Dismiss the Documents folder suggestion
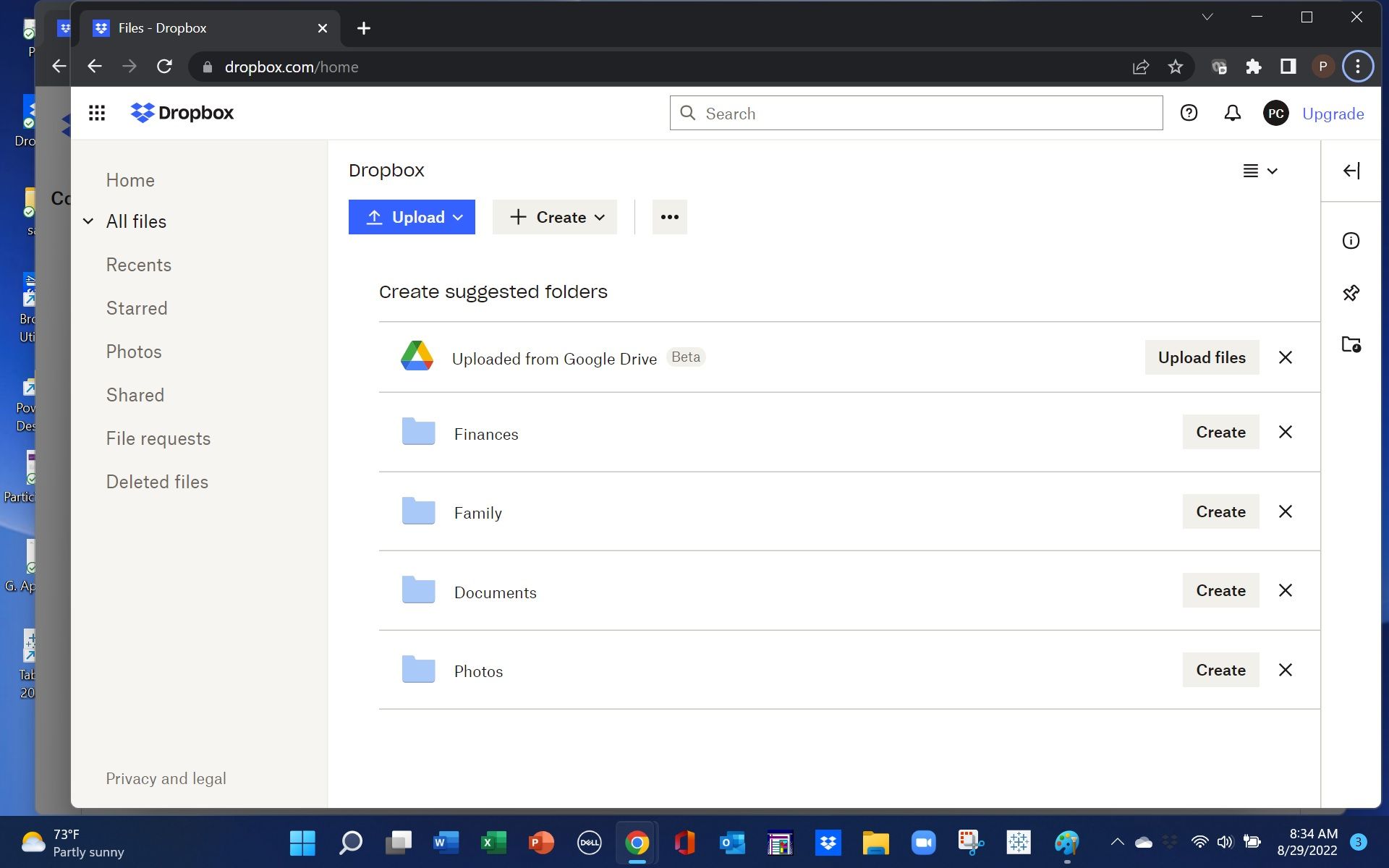 1286,590
